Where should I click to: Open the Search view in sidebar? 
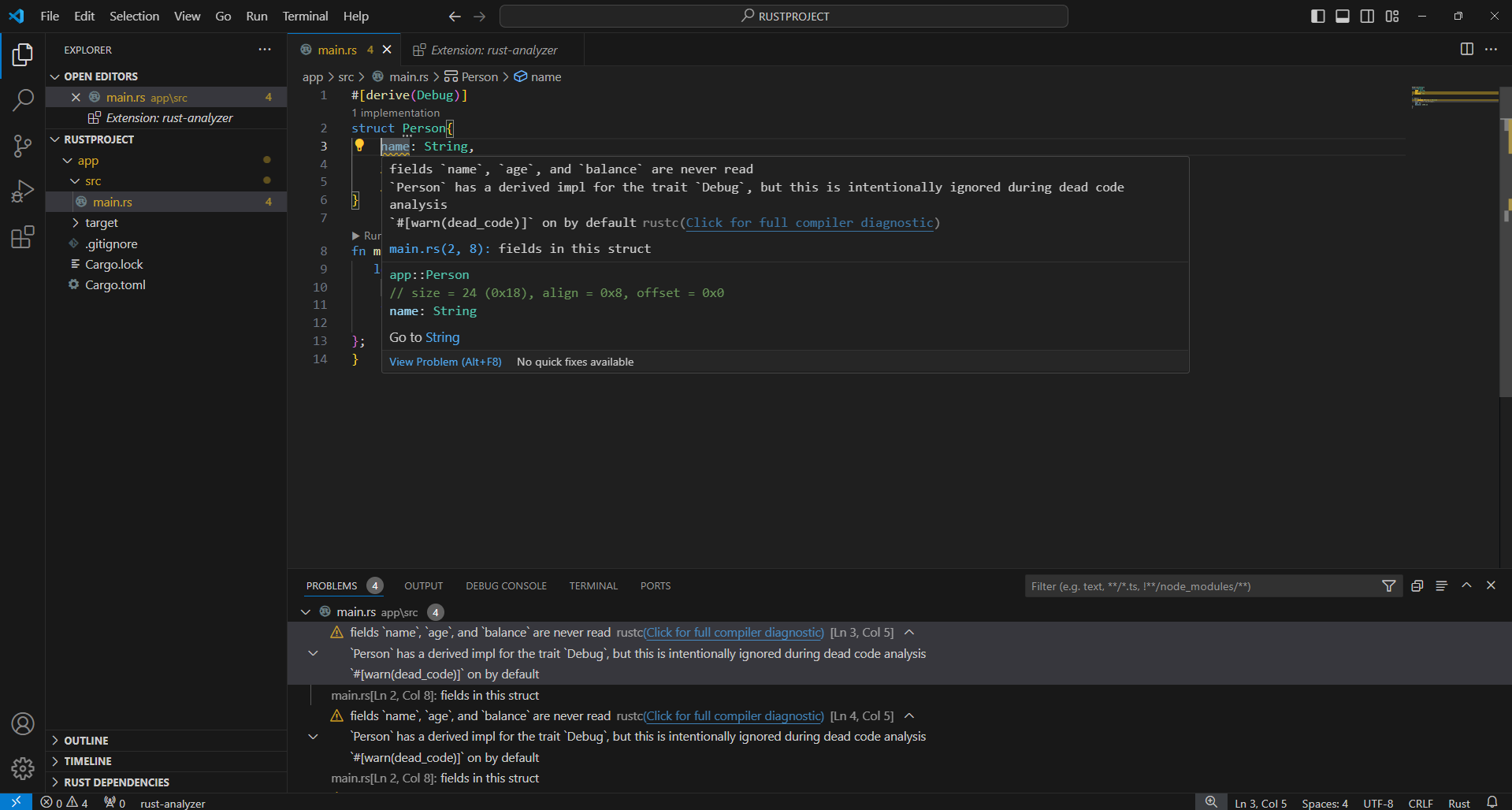click(x=23, y=100)
